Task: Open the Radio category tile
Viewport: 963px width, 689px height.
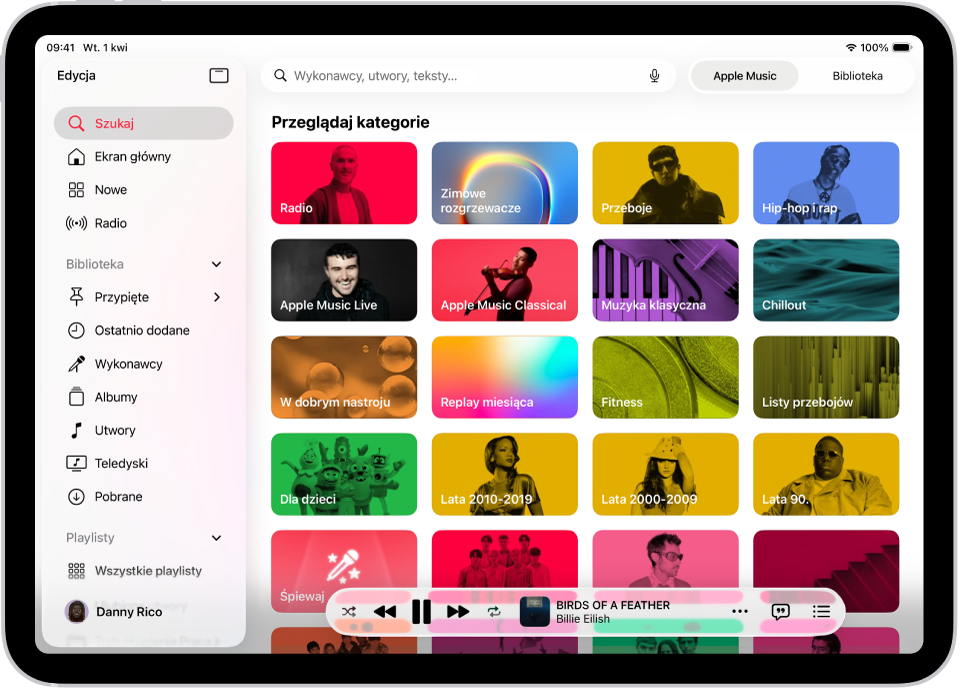Action: click(344, 183)
